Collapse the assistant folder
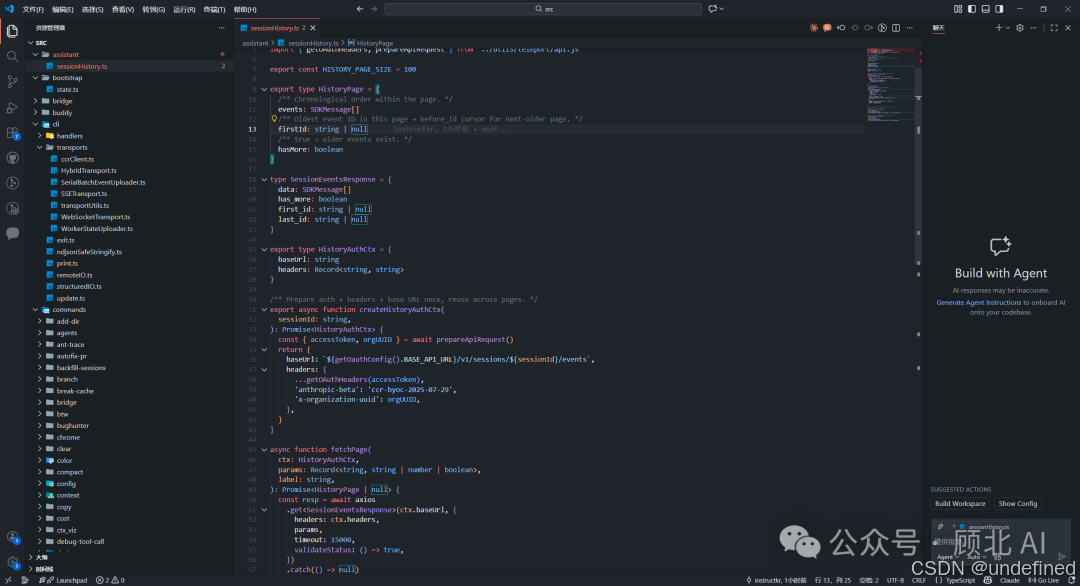This screenshot has height=586, width=1080. pyautogui.click(x=36, y=54)
